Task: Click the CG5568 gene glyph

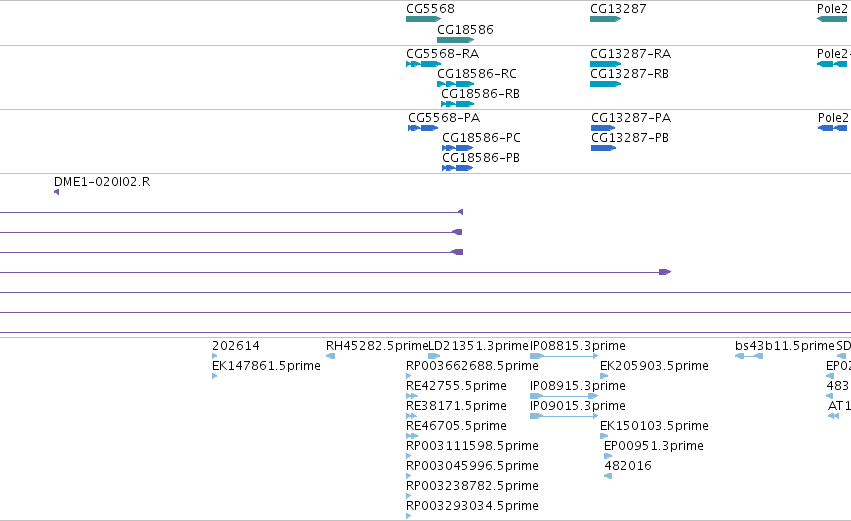Action: click(423, 19)
